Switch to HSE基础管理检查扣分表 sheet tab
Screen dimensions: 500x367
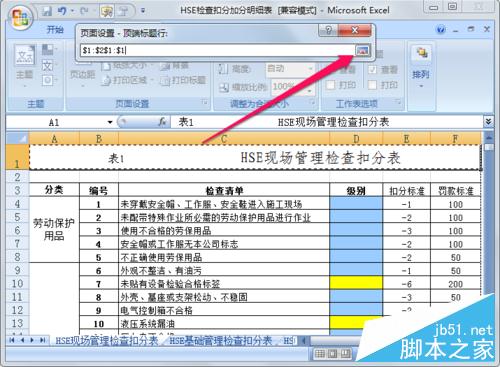pos(221,340)
